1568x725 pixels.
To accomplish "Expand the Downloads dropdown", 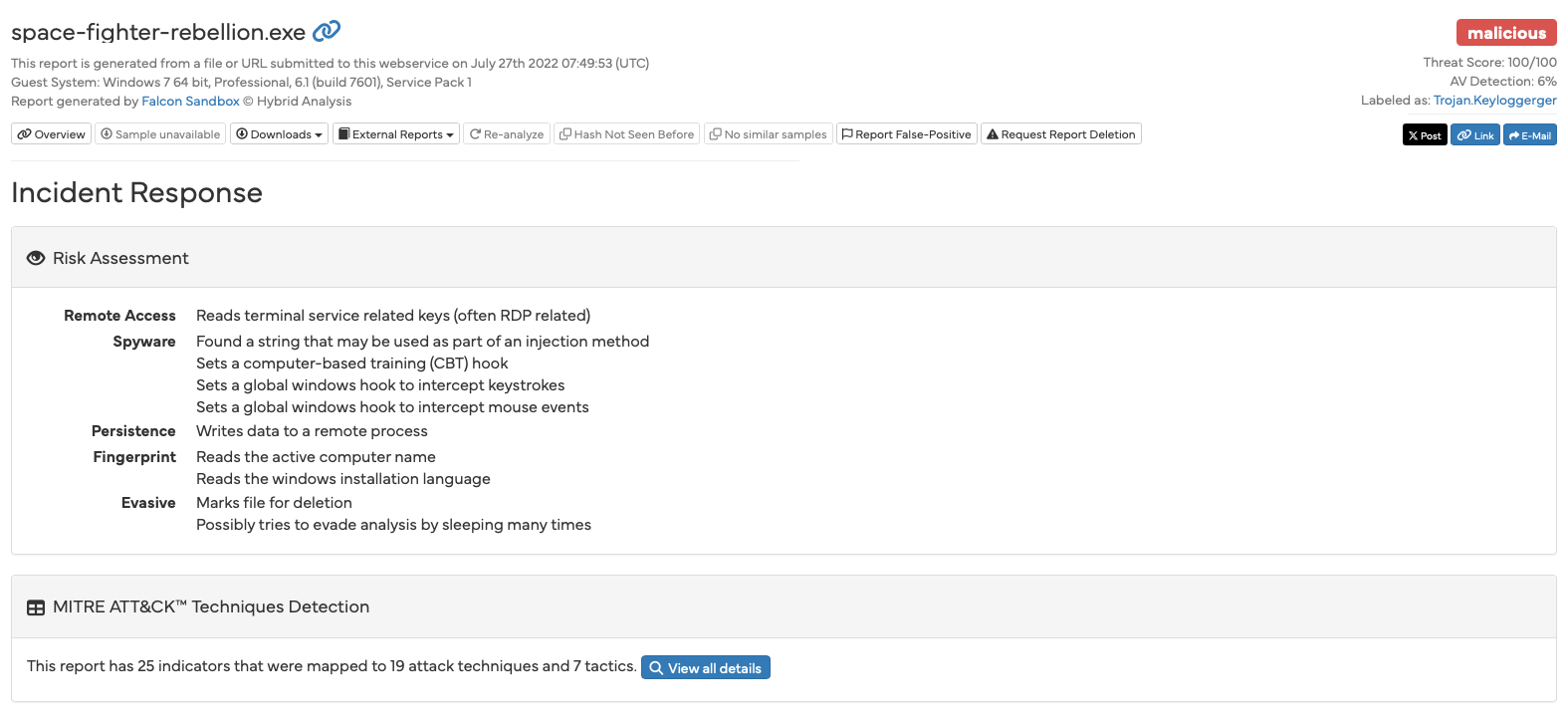I will point(279,134).
